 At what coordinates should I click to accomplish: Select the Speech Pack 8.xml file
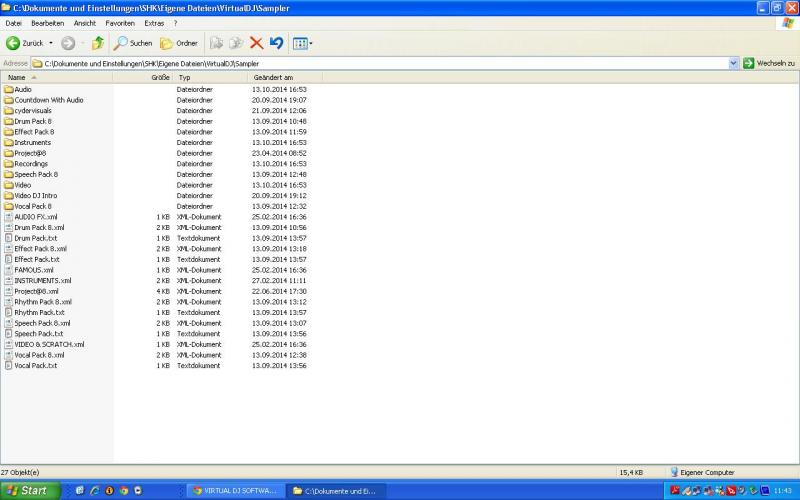pyautogui.click(x=37, y=323)
